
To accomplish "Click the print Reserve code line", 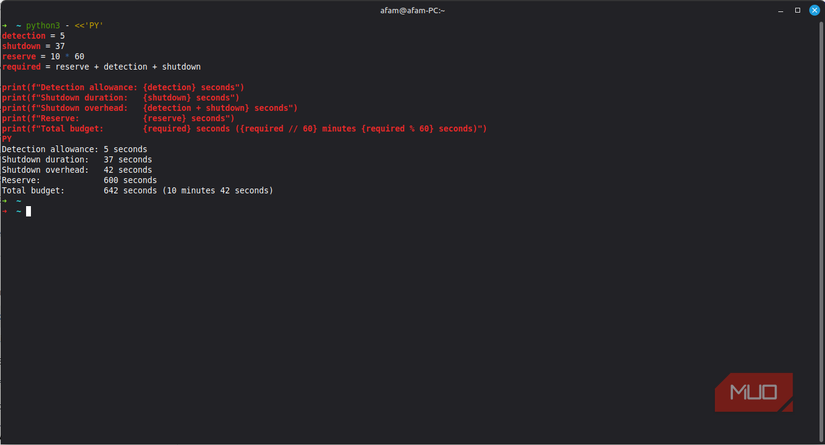I will pyautogui.click(x=118, y=118).
